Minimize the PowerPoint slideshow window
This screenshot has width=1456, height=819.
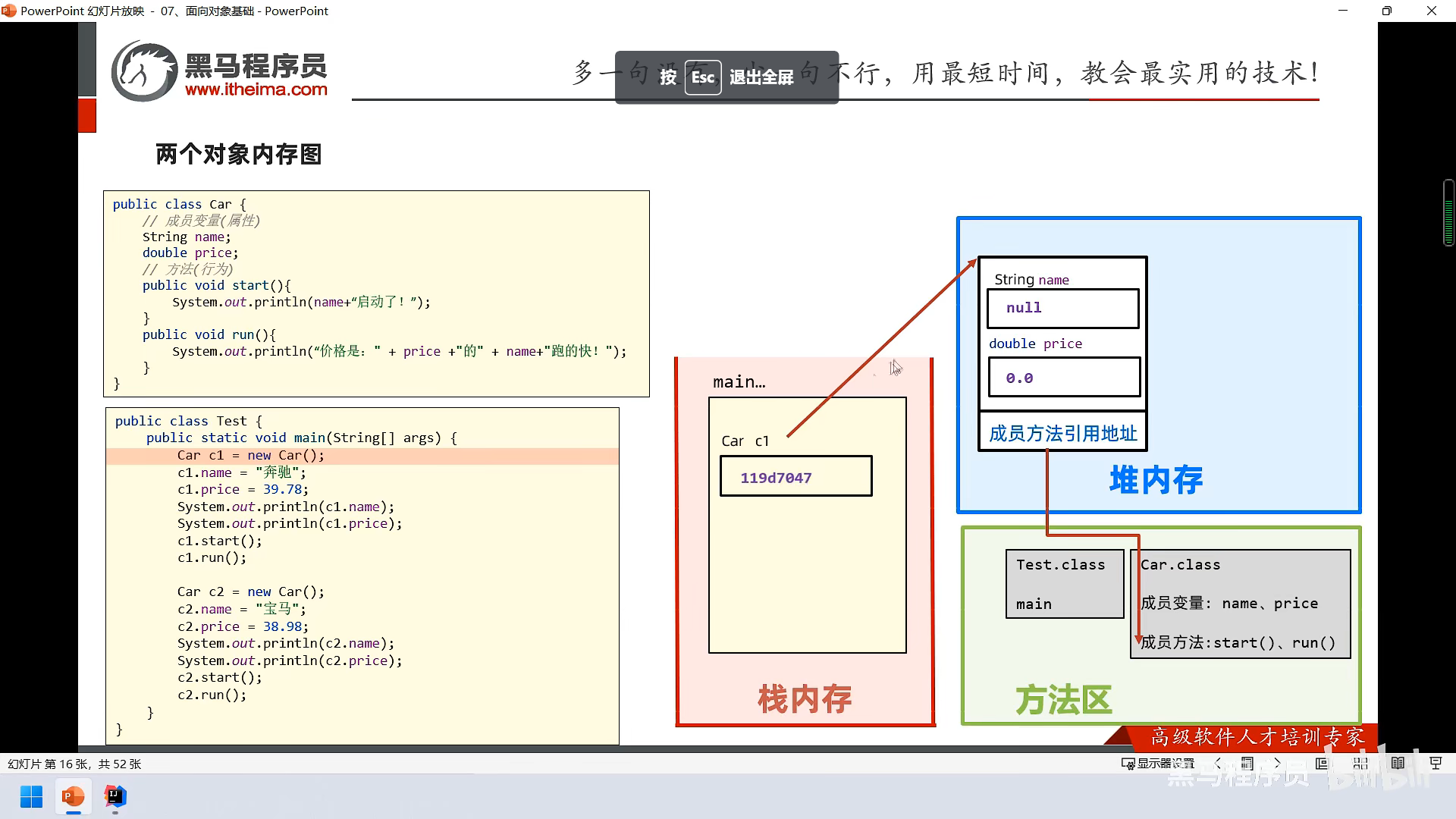coord(1343,11)
